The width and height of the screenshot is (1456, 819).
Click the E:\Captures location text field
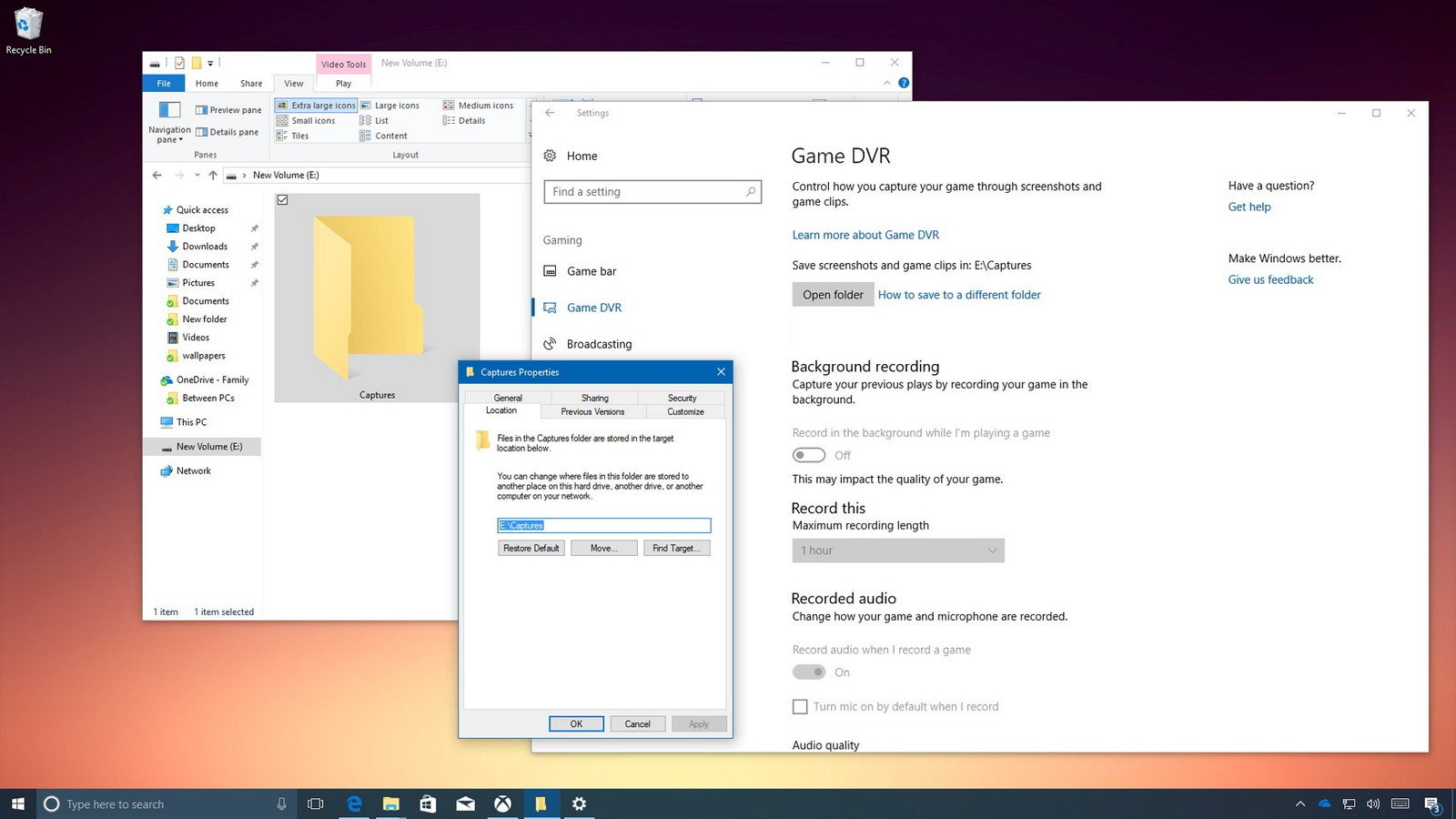tap(603, 525)
